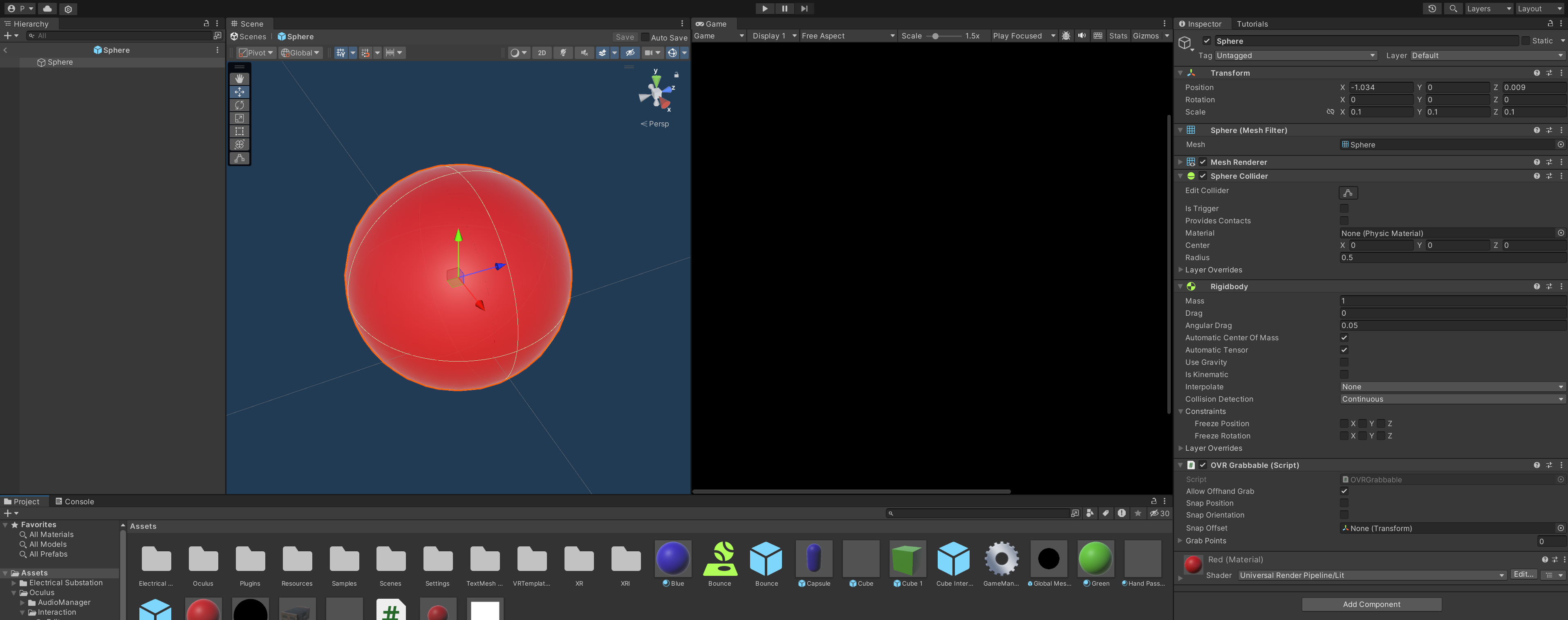
Task: Adjust the Game view Scale slider
Action: click(x=936, y=36)
